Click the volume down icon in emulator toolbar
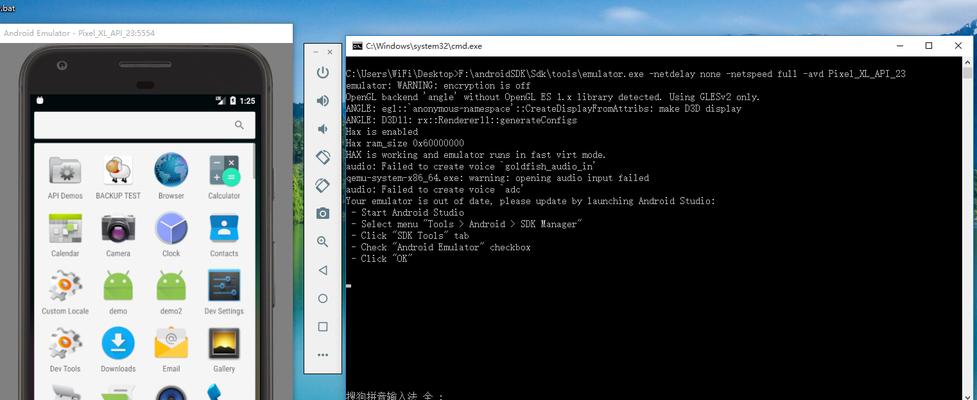977x400 pixels. coord(322,129)
